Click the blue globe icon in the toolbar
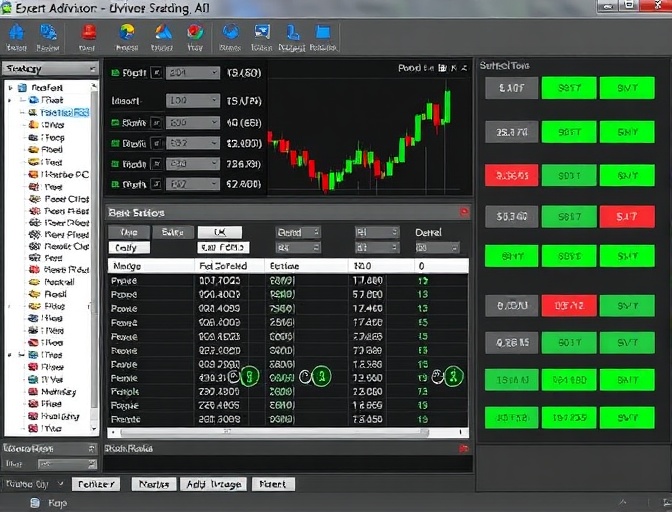The width and height of the screenshot is (672, 512). click(230, 34)
